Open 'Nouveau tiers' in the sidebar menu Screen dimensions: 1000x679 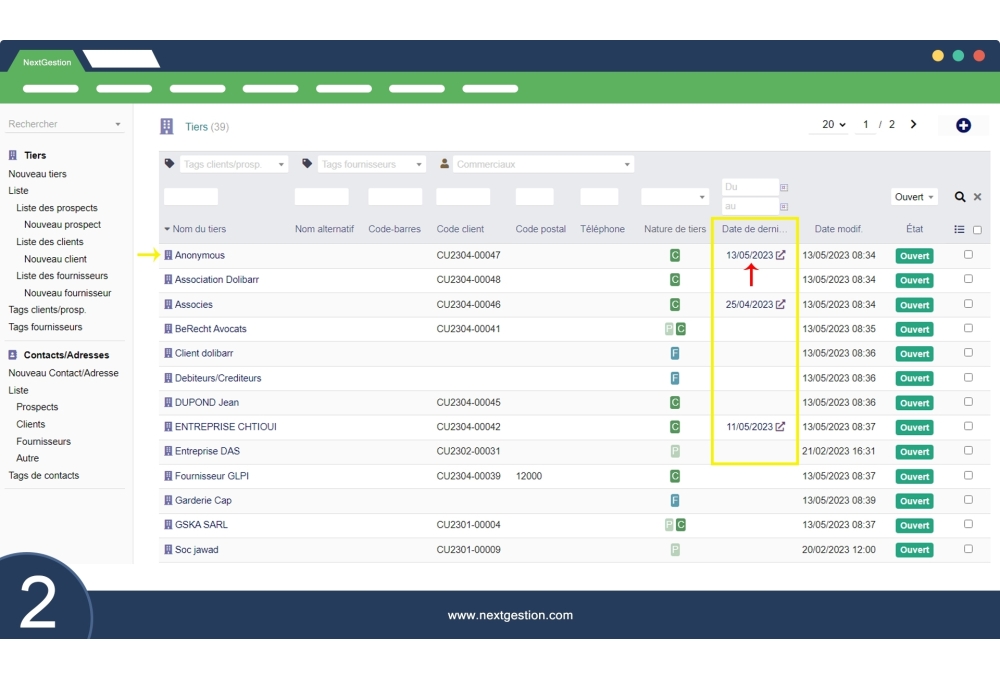point(38,174)
